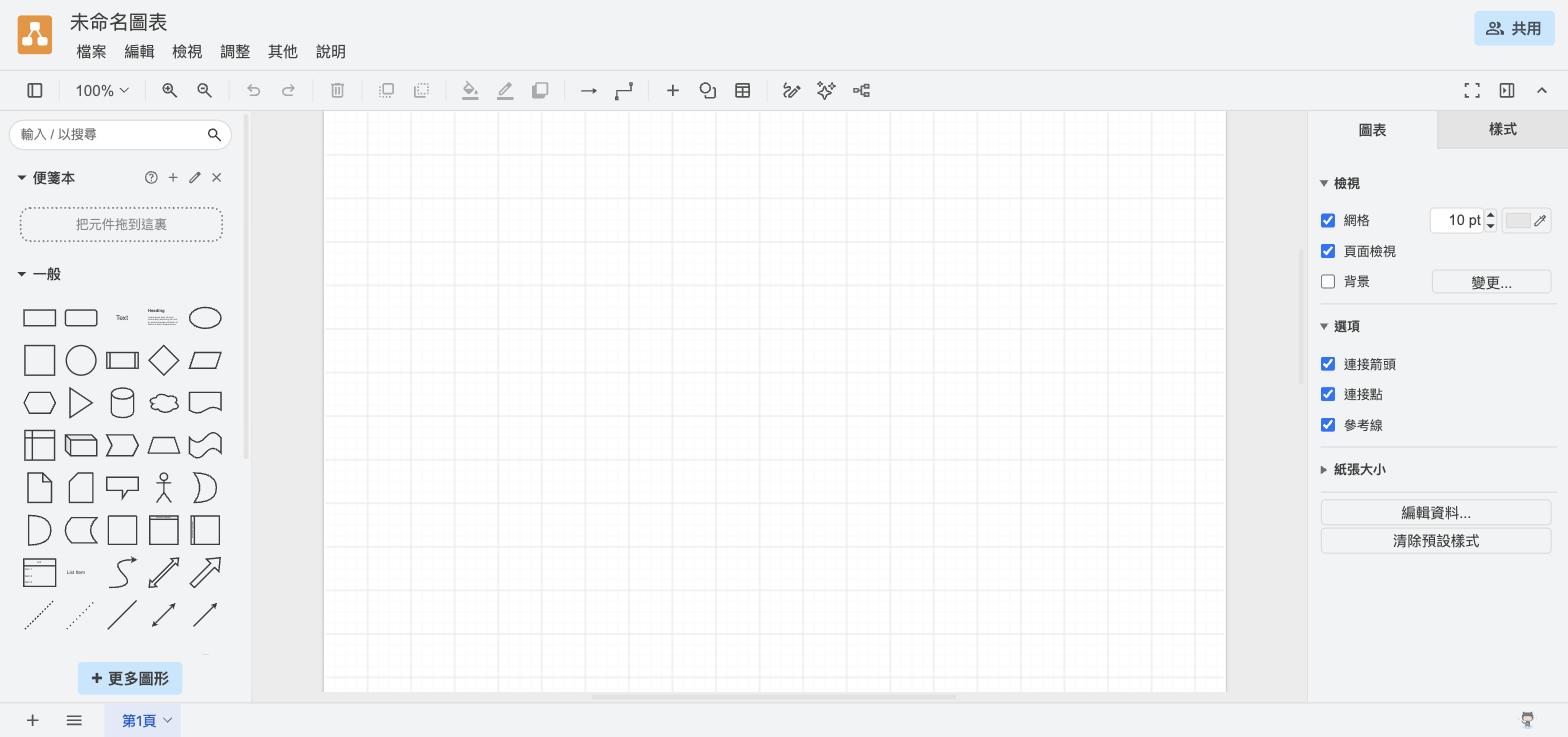Select the actor stick figure shape
Image resolution: width=1568 pixels, height=737 pixels.
pyautogui.click(x=164, y=488)
